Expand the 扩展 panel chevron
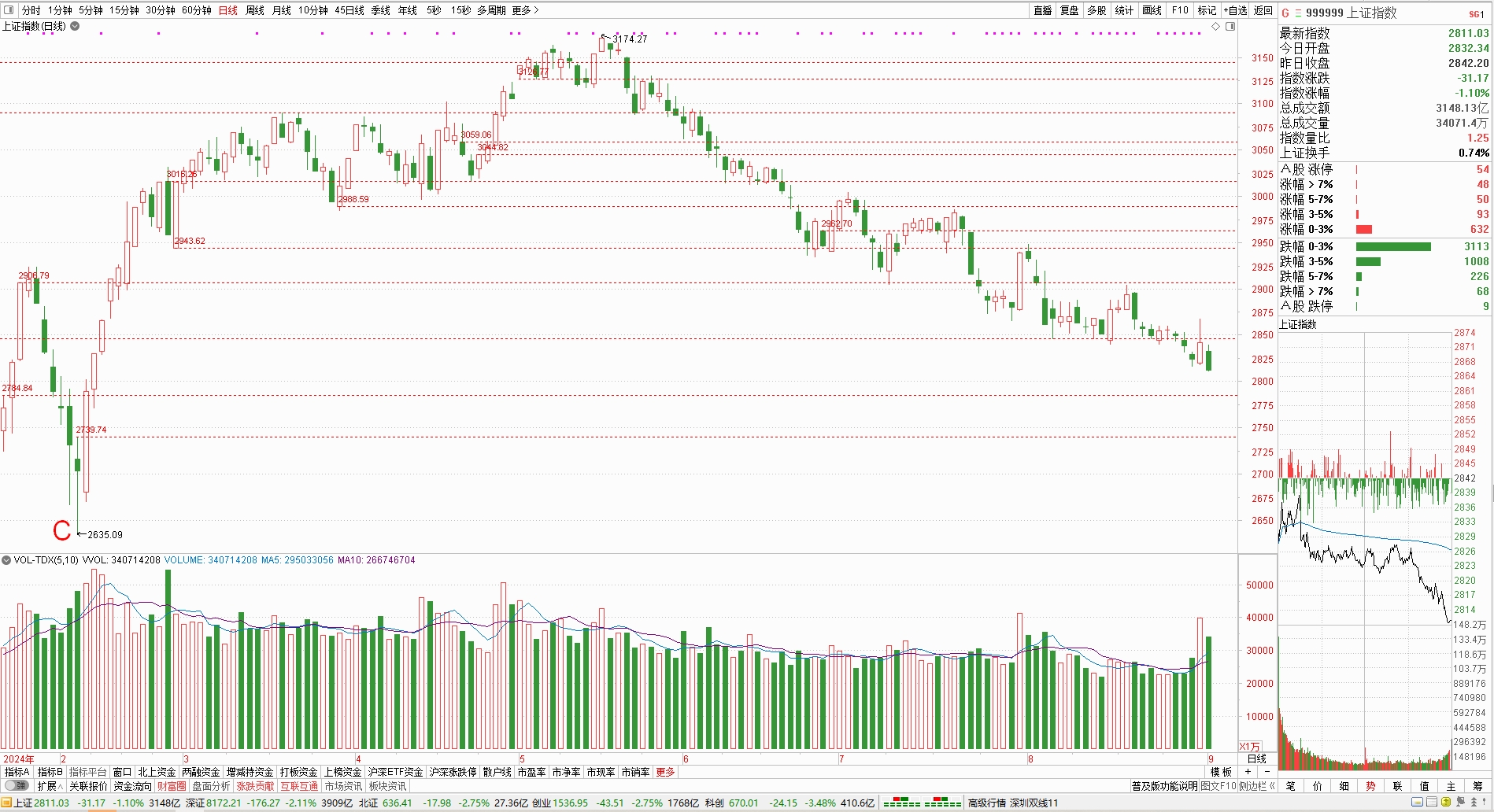Image resolution: width=1494 pixels, height=812 pixels. click(x=50, y=786)
